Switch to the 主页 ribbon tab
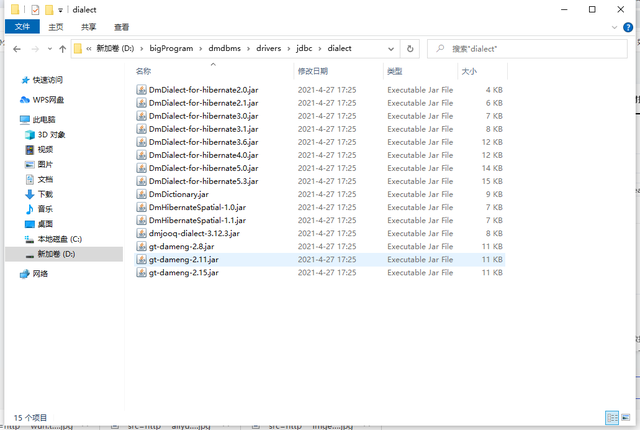 pos(56,27)
